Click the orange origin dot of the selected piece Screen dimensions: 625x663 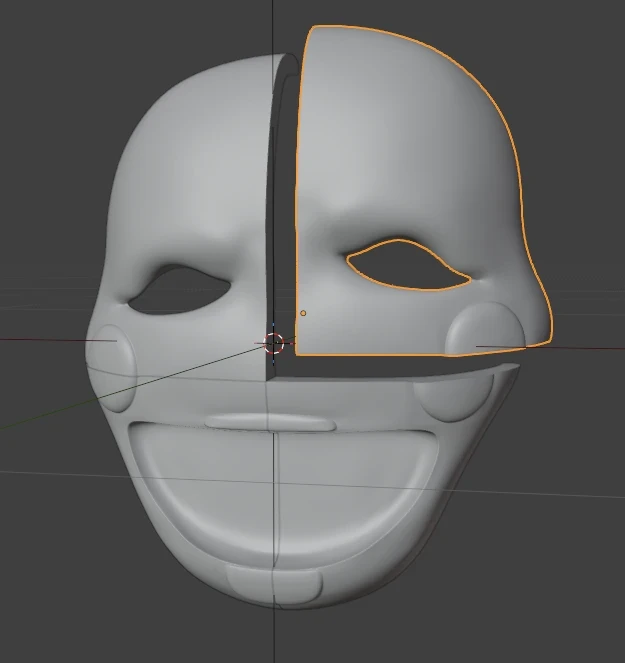[303, 313]
